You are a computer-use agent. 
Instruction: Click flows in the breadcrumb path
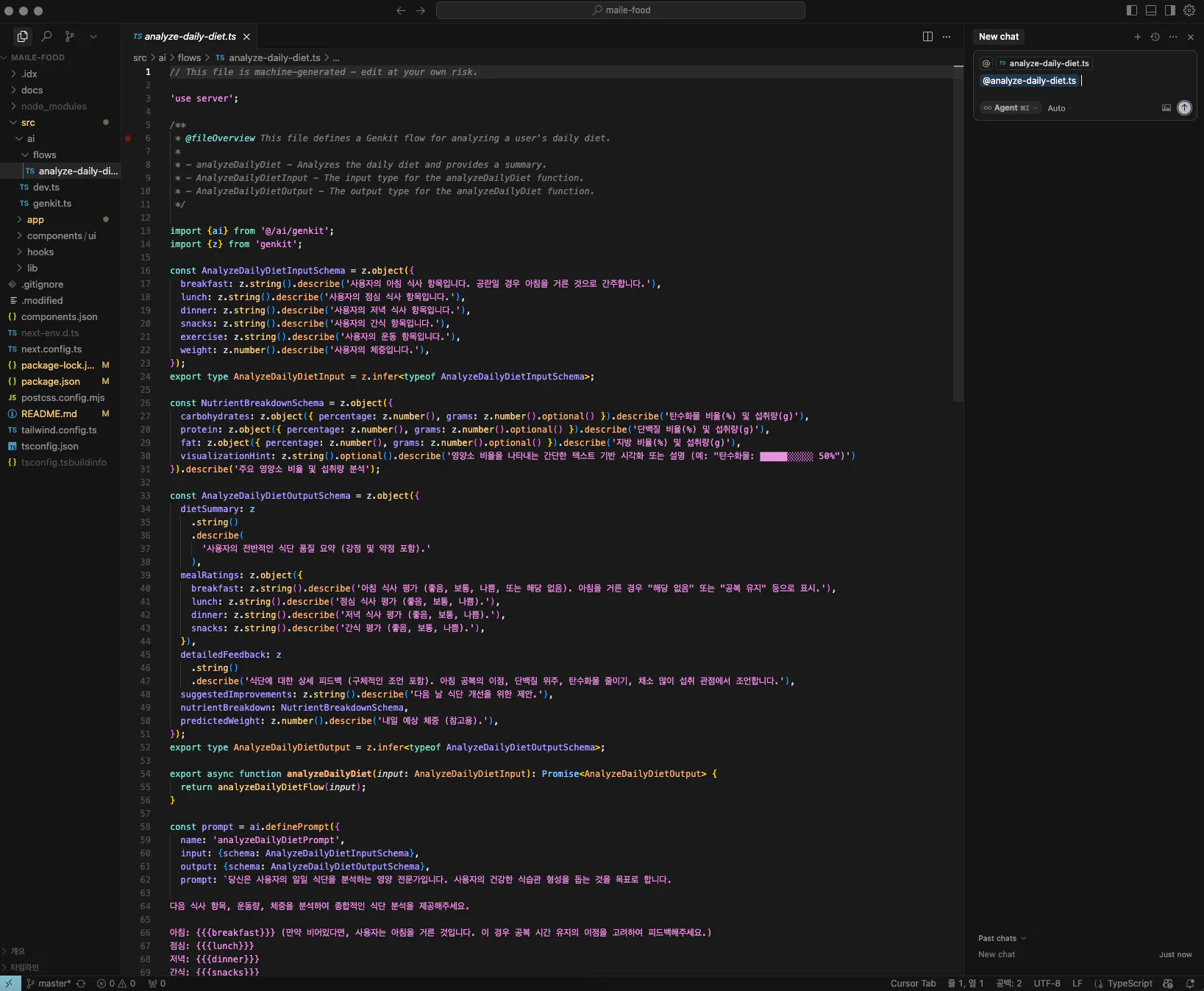tap(189, 57)
